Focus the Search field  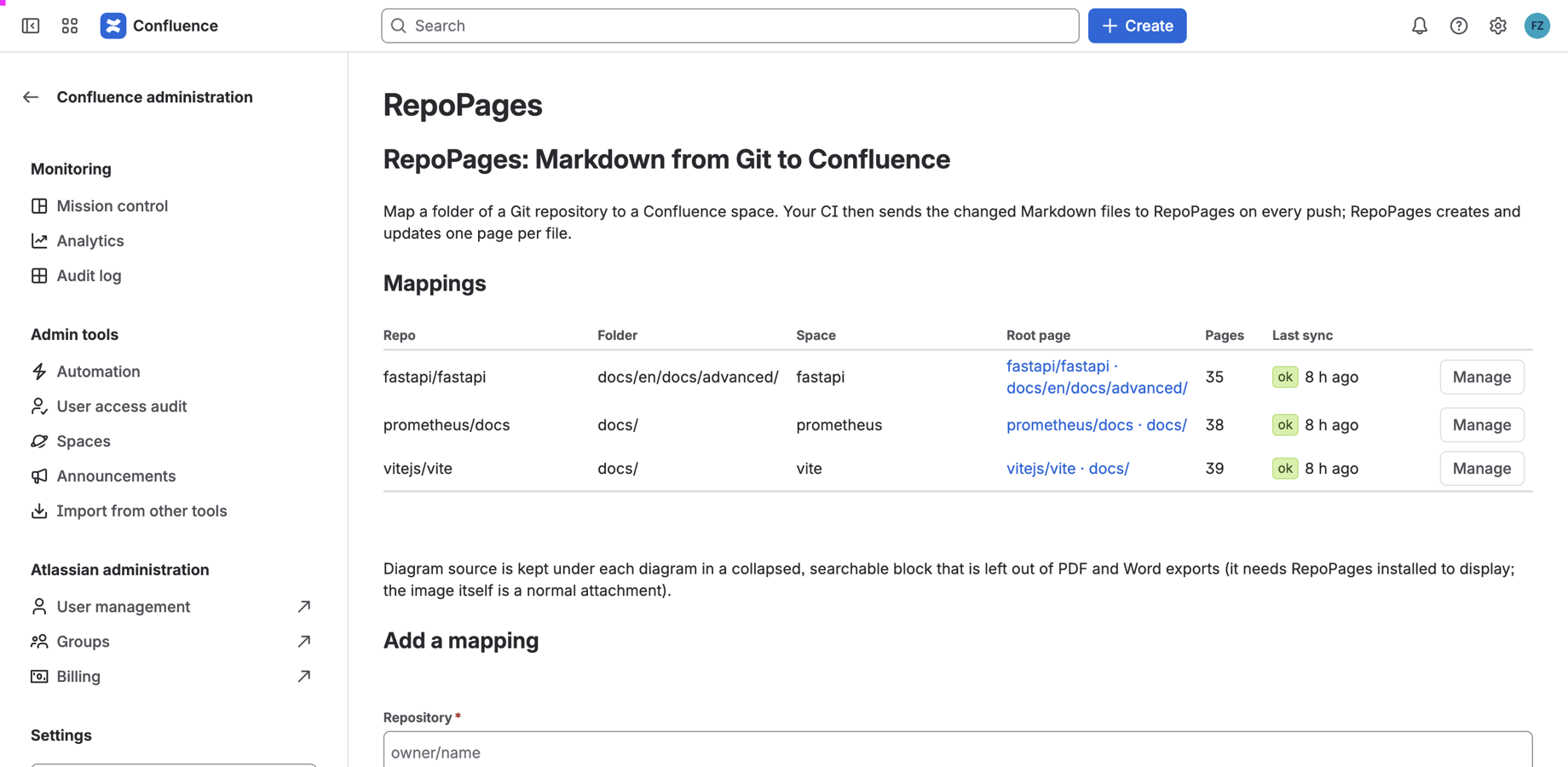click(x=729, y=26)
